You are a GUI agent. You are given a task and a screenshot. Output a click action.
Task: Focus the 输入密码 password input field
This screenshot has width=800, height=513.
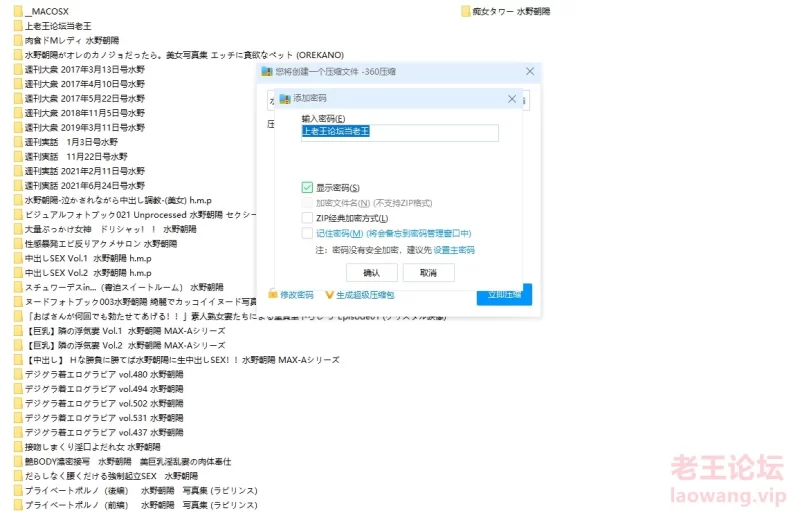tap(399, 133)
